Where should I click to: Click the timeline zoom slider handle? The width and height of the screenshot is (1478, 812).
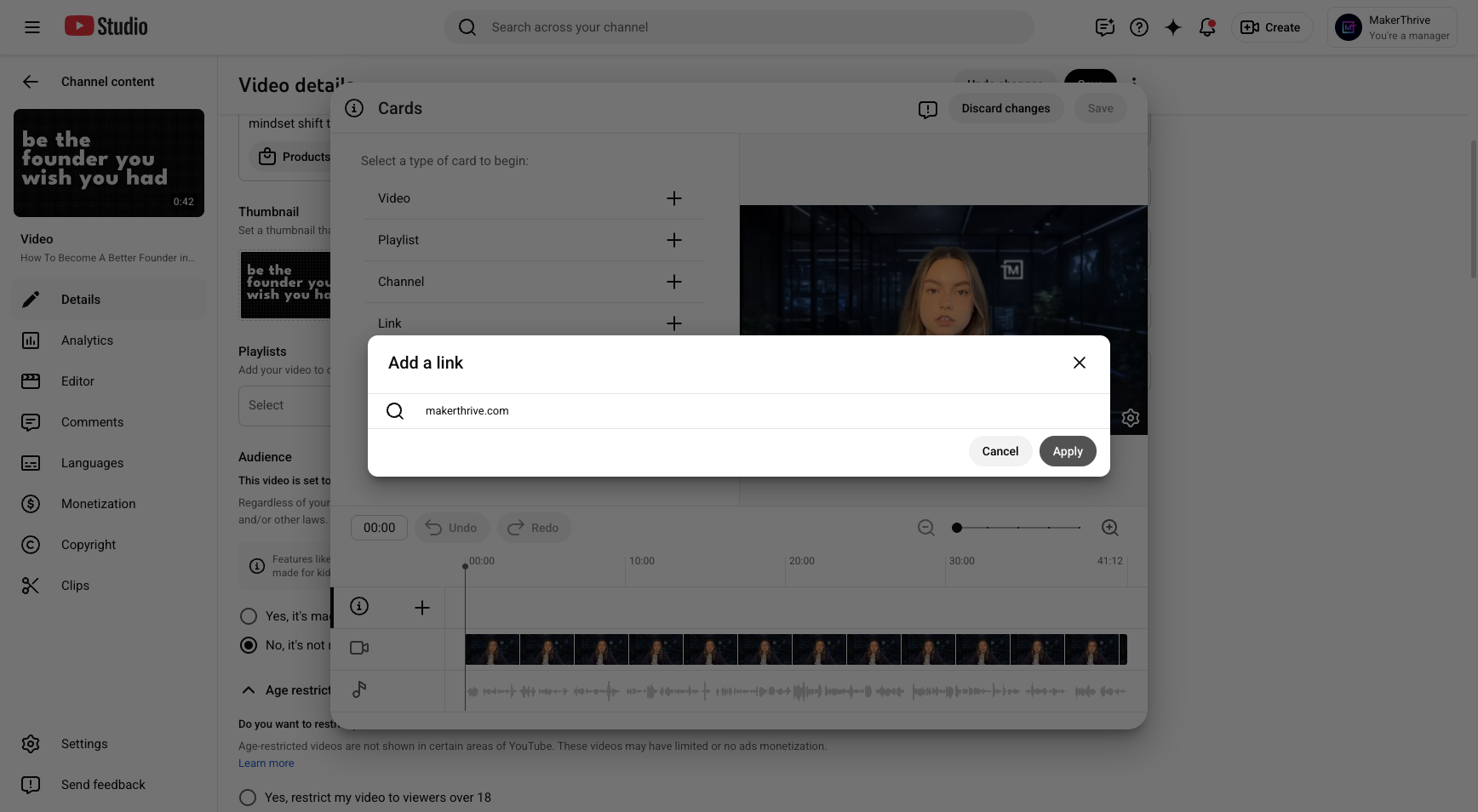957,528
